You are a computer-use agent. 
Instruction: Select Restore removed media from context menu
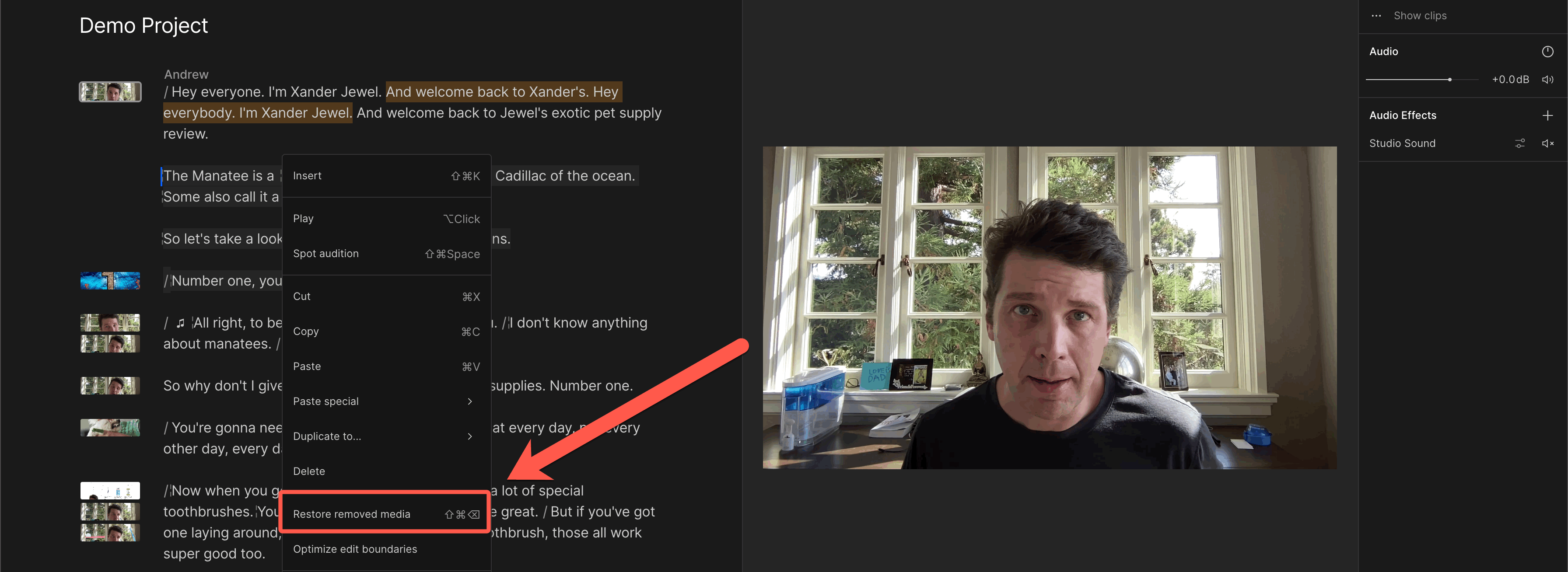point(386,514)
